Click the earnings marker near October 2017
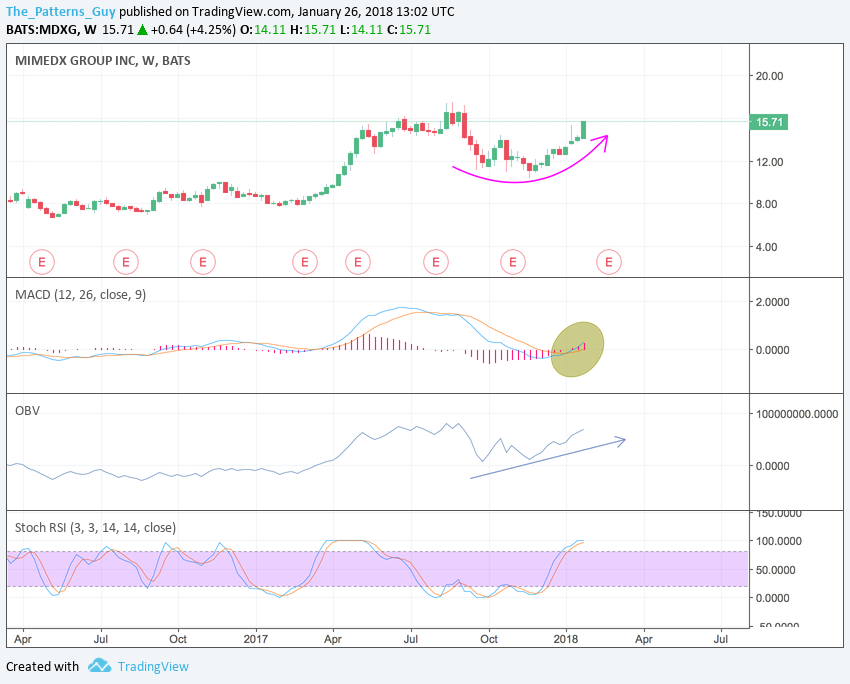Viewport: 850px width, 684px height. [x=513, y=262]
